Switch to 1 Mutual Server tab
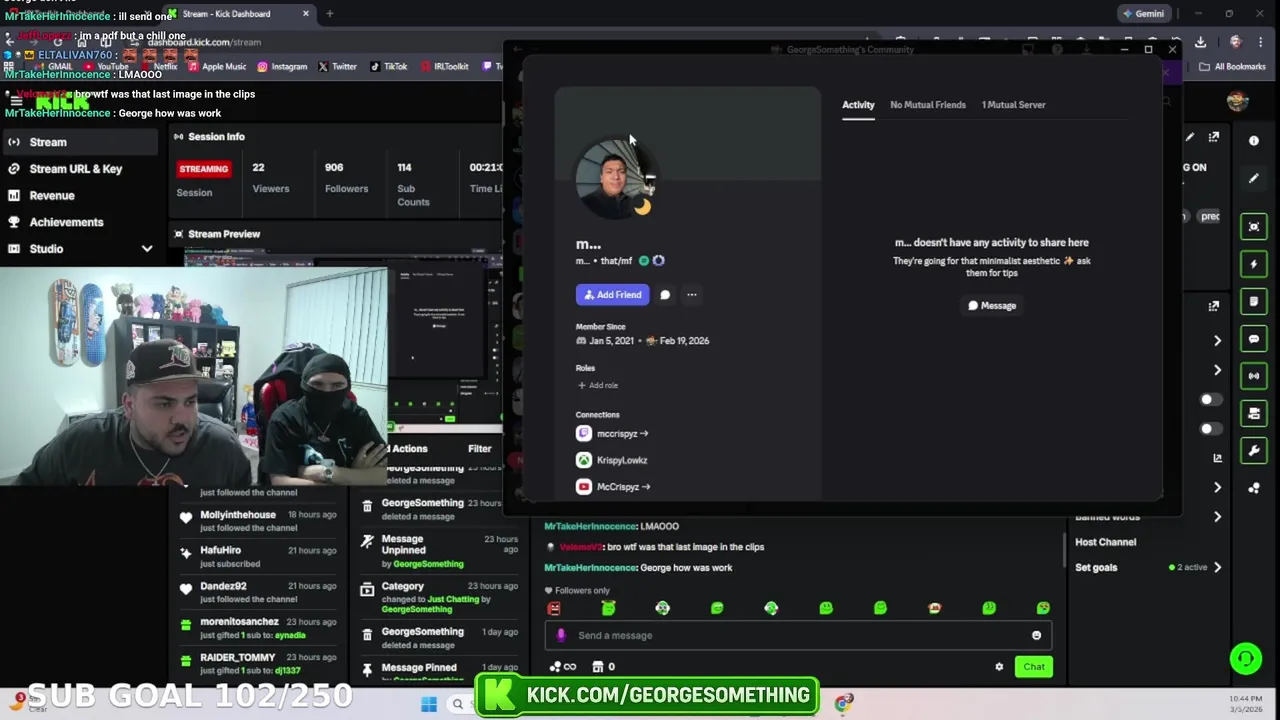This screenshot has height=720, width=1280. click(x=1013, y=105)
